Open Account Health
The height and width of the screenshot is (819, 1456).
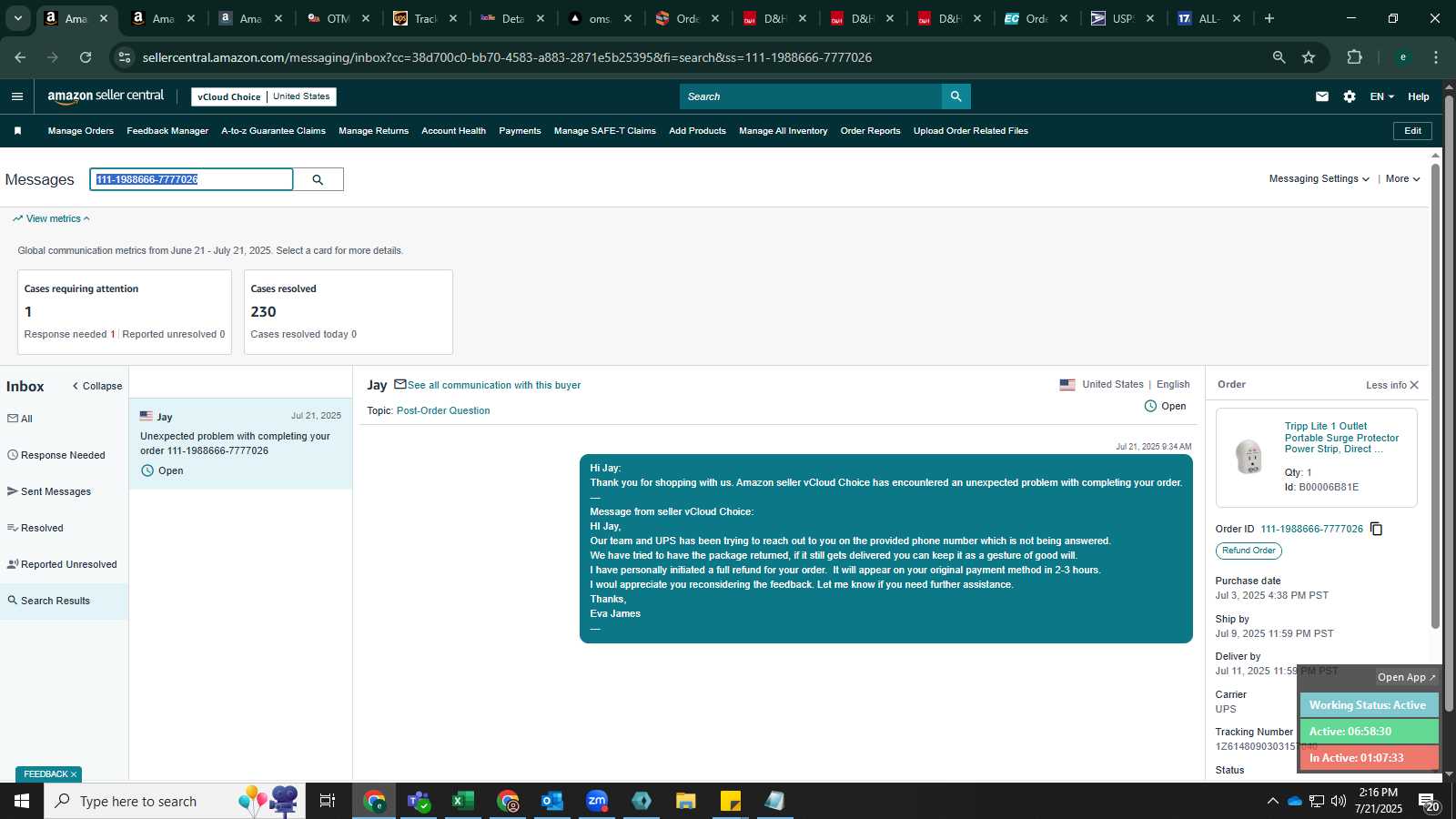453,131
